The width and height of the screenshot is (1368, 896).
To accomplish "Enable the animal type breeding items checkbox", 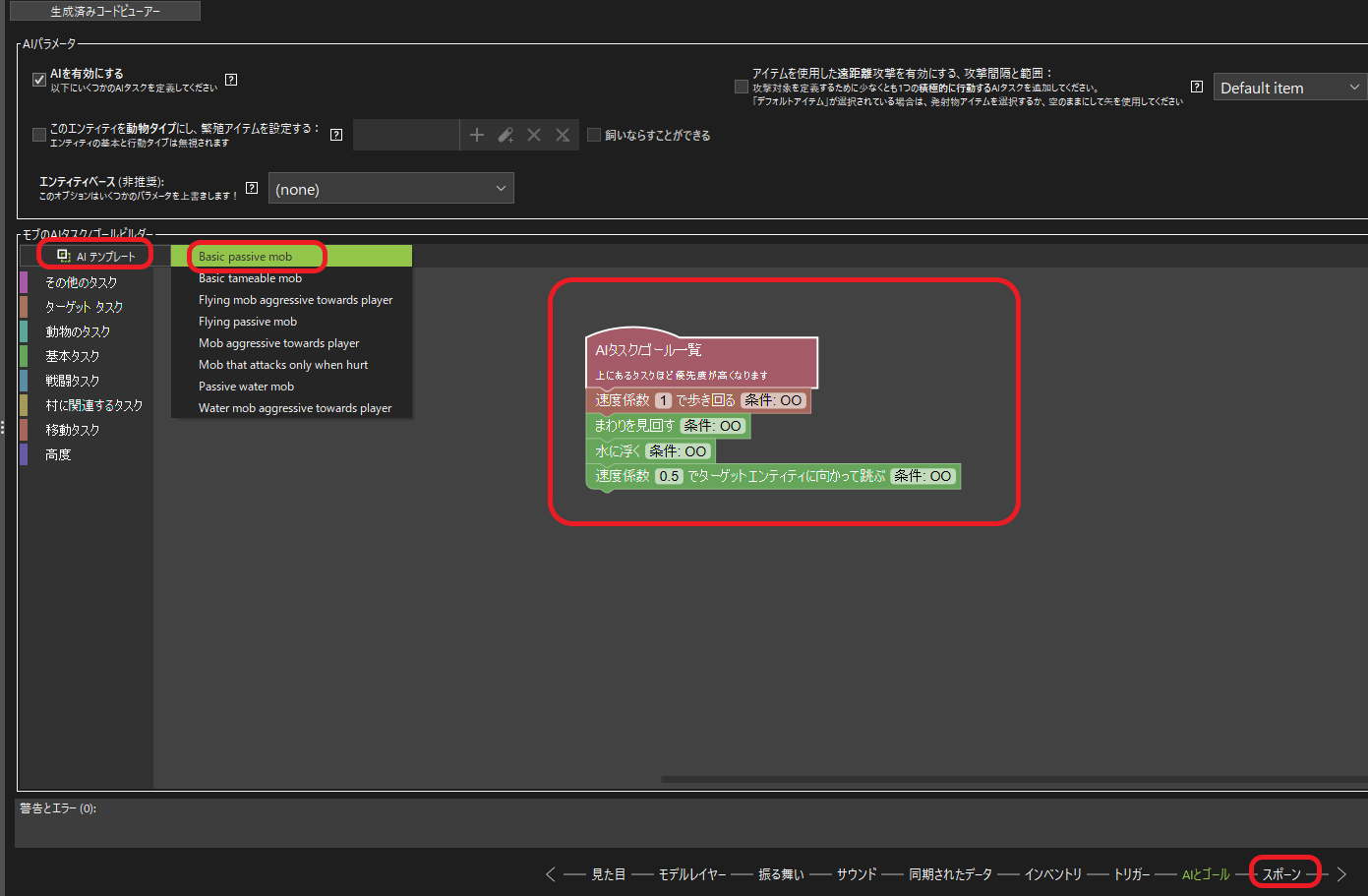I will 39,135.
